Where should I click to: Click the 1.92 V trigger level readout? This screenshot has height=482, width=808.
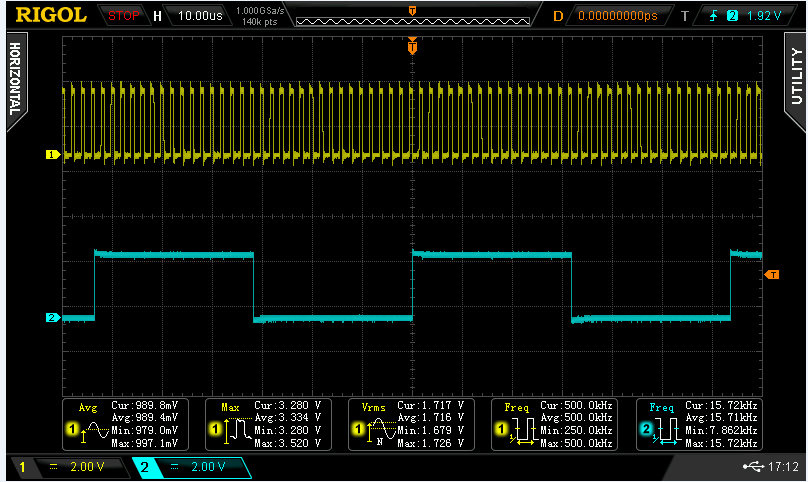[764, 16]
